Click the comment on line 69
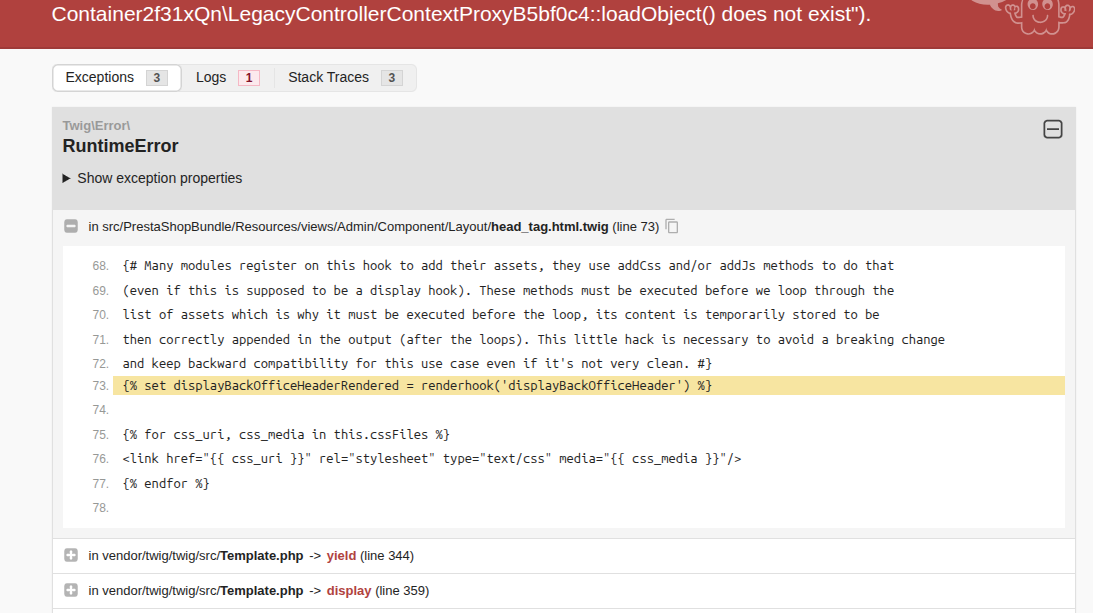Screen dimensions: 1093x613 point(508,290)
